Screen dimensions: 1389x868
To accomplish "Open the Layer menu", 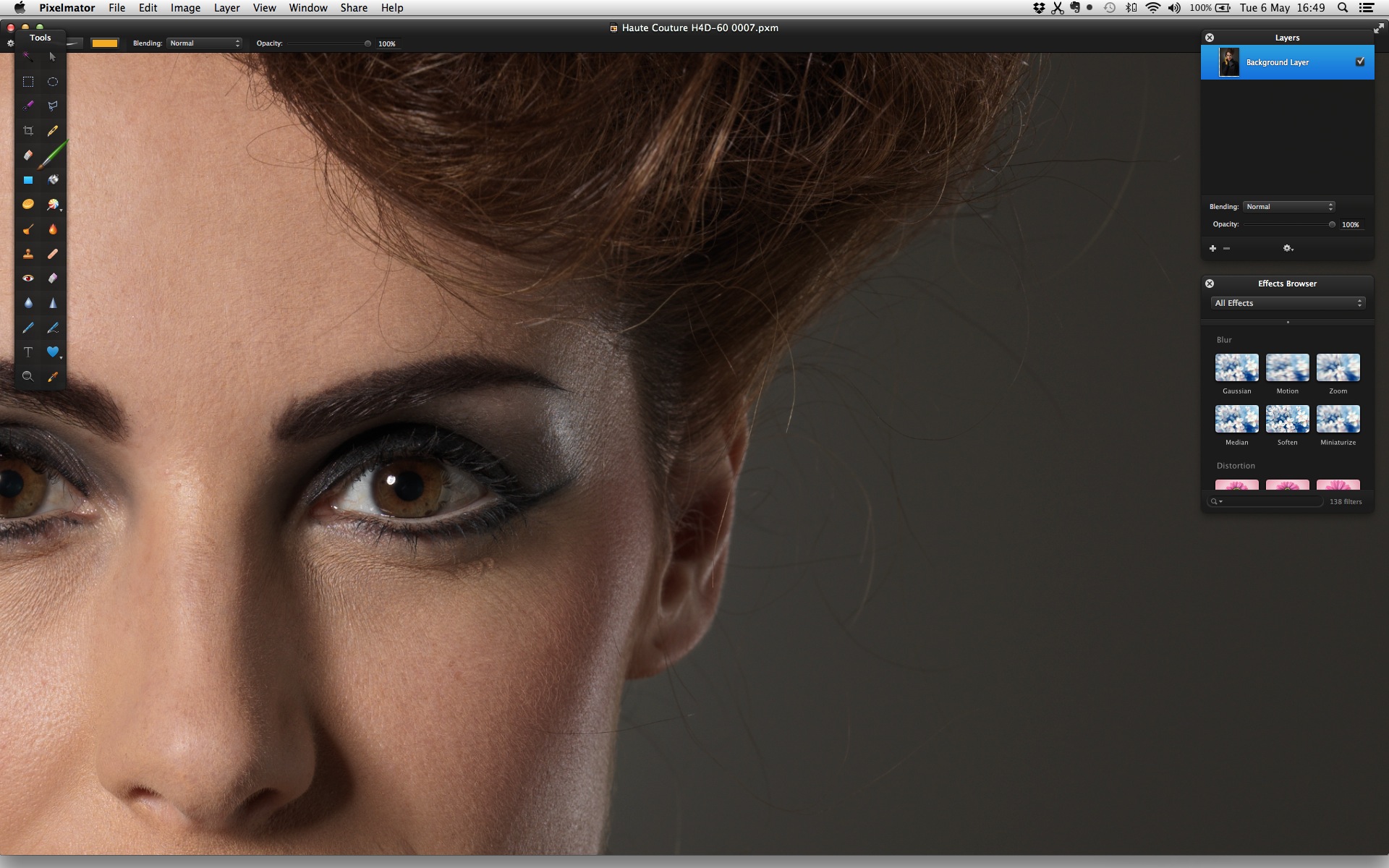I will [x=226, y=8].
